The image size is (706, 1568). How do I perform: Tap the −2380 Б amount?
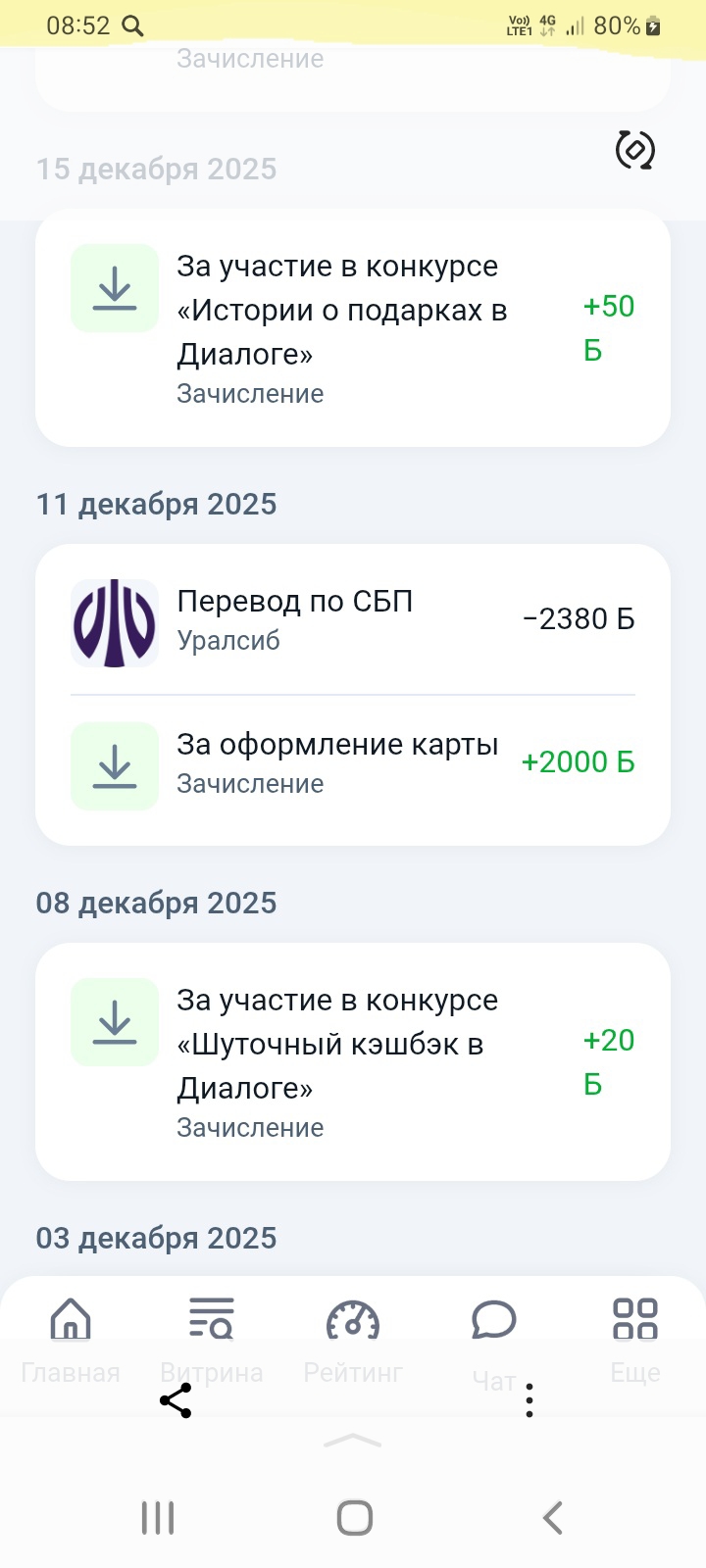[579, 619]
